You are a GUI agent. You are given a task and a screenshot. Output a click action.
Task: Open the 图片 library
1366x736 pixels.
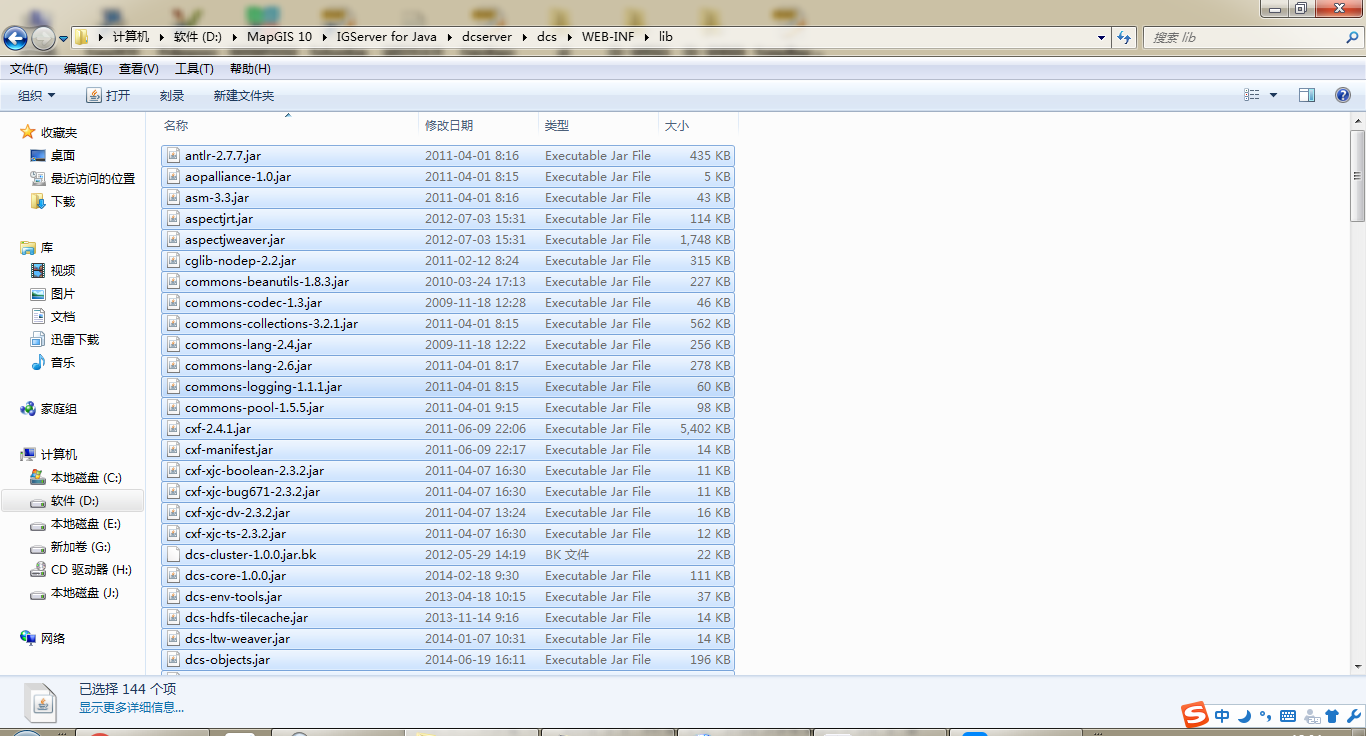(x=63, y=293)
